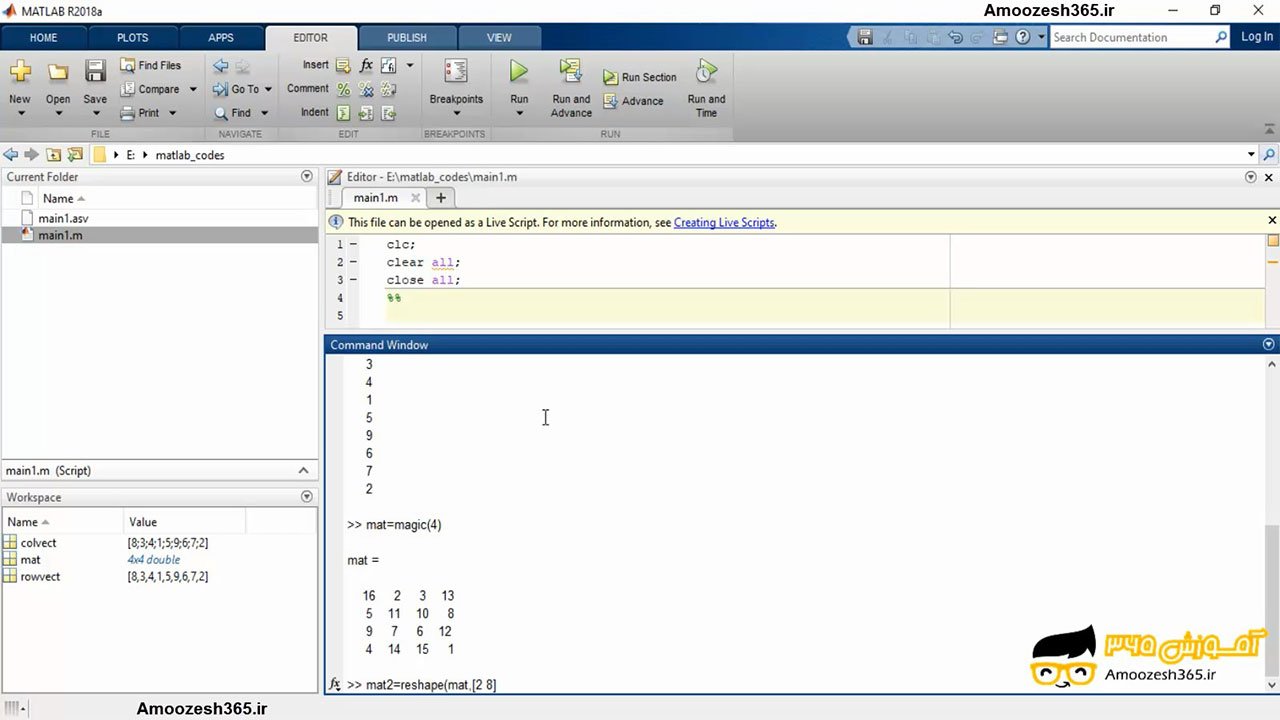
Task: Click the Advance button
Action: [x=633, y=101]
